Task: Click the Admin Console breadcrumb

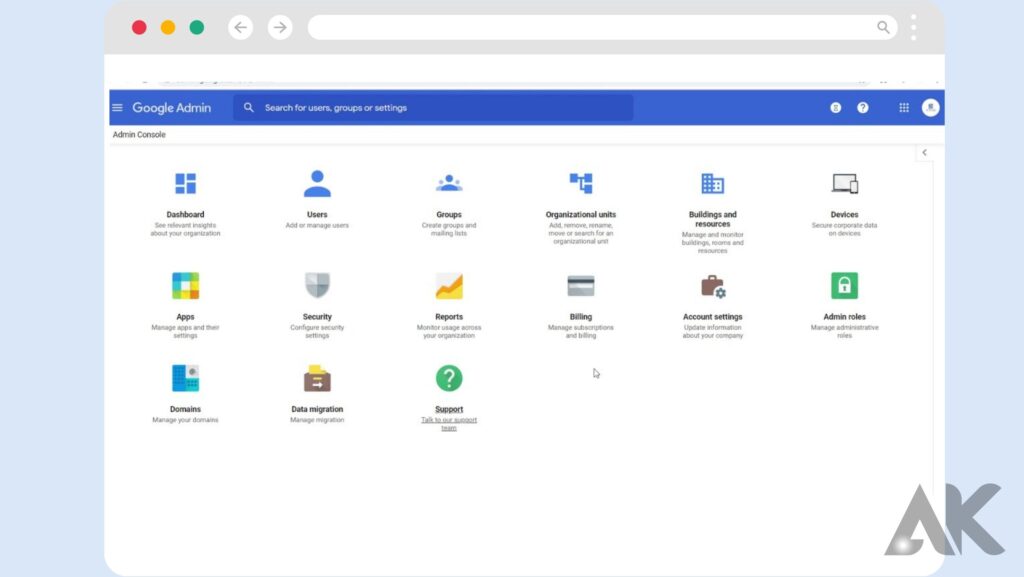Action: click(x=139, y=134)
